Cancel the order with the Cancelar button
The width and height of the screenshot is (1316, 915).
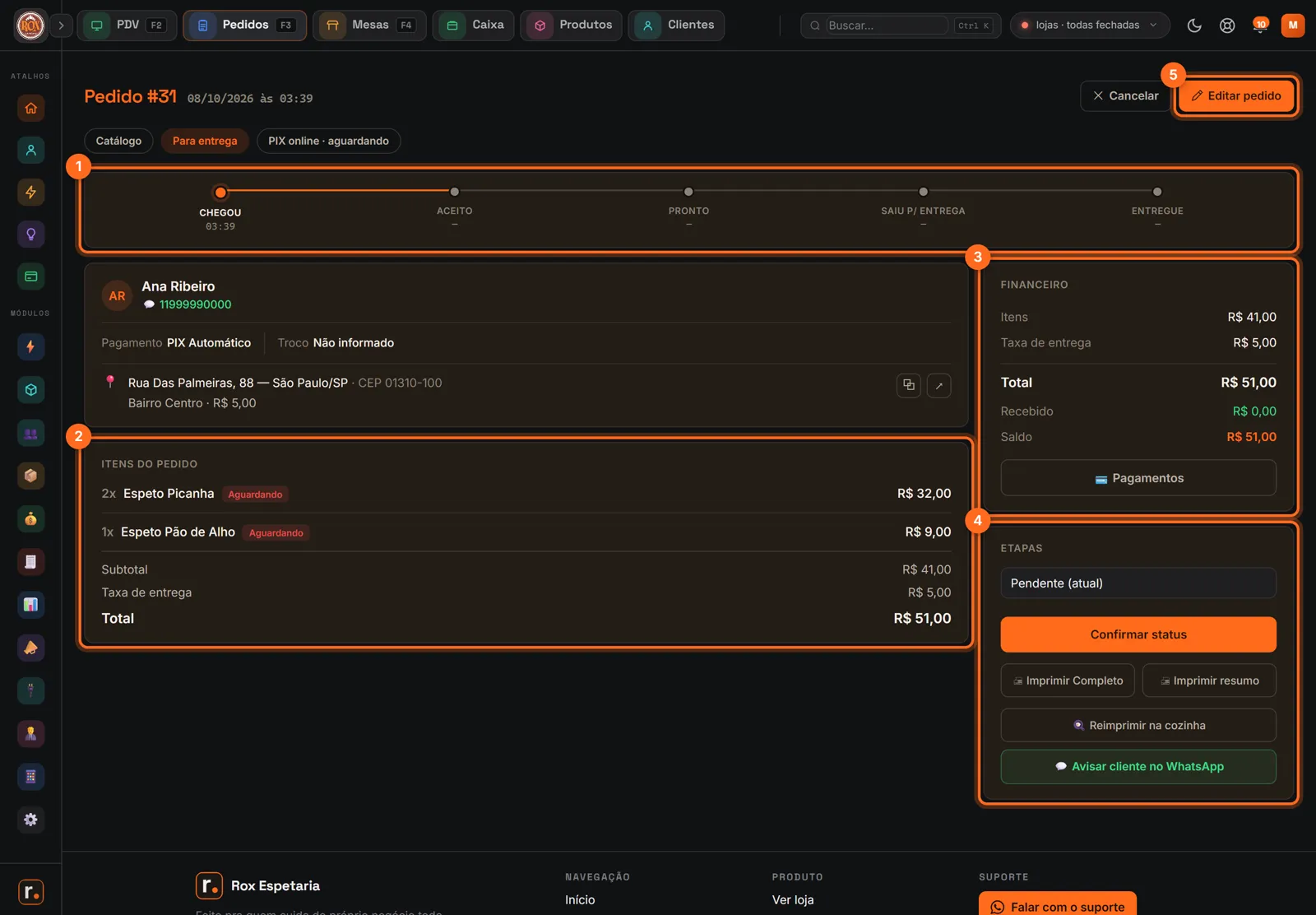pos(1125,96)
